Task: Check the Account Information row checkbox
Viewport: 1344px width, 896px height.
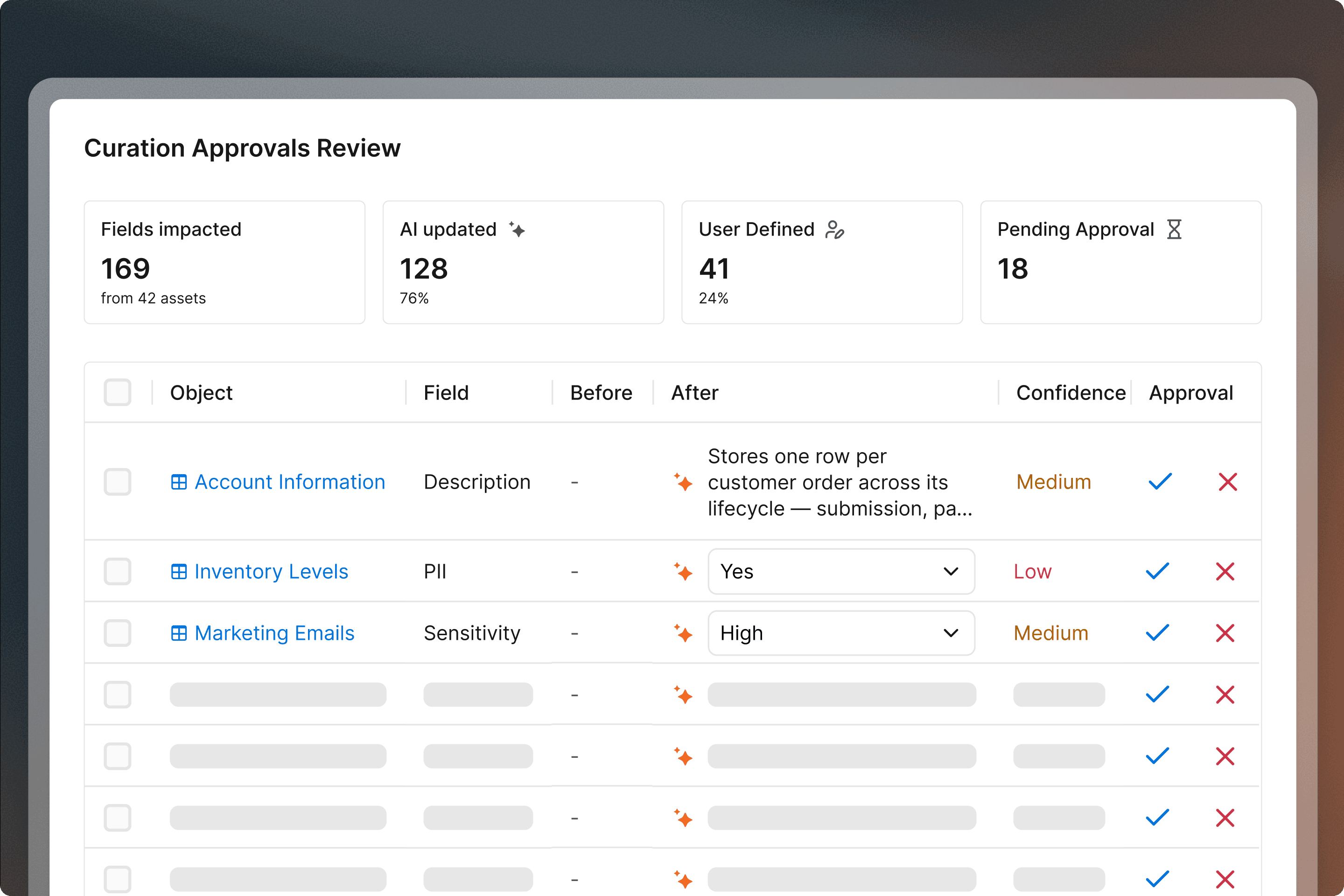Action: tap(117, 482)
